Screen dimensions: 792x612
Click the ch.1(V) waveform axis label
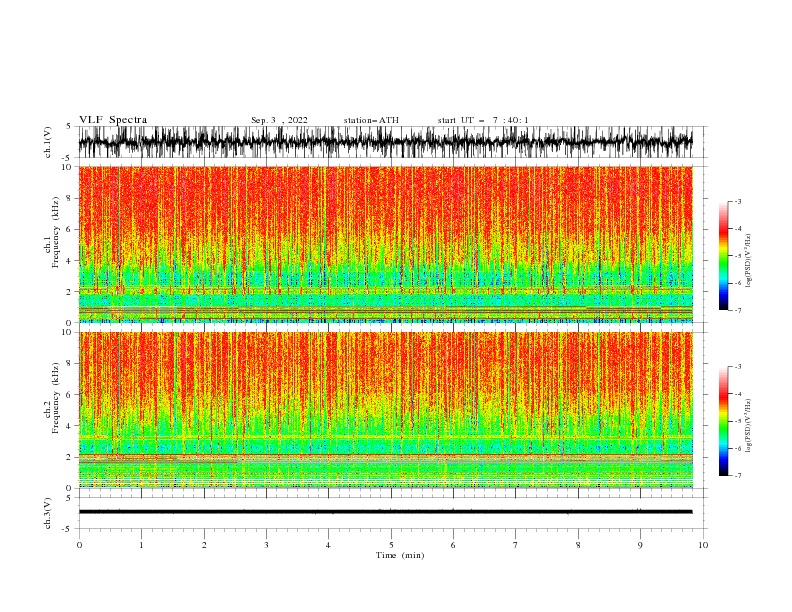(48, 142)
